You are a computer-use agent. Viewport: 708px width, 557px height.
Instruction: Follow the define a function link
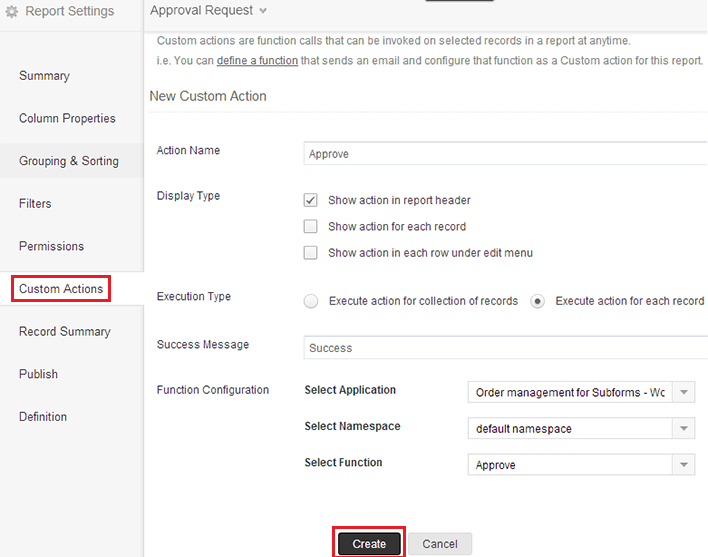click(257, 60)
